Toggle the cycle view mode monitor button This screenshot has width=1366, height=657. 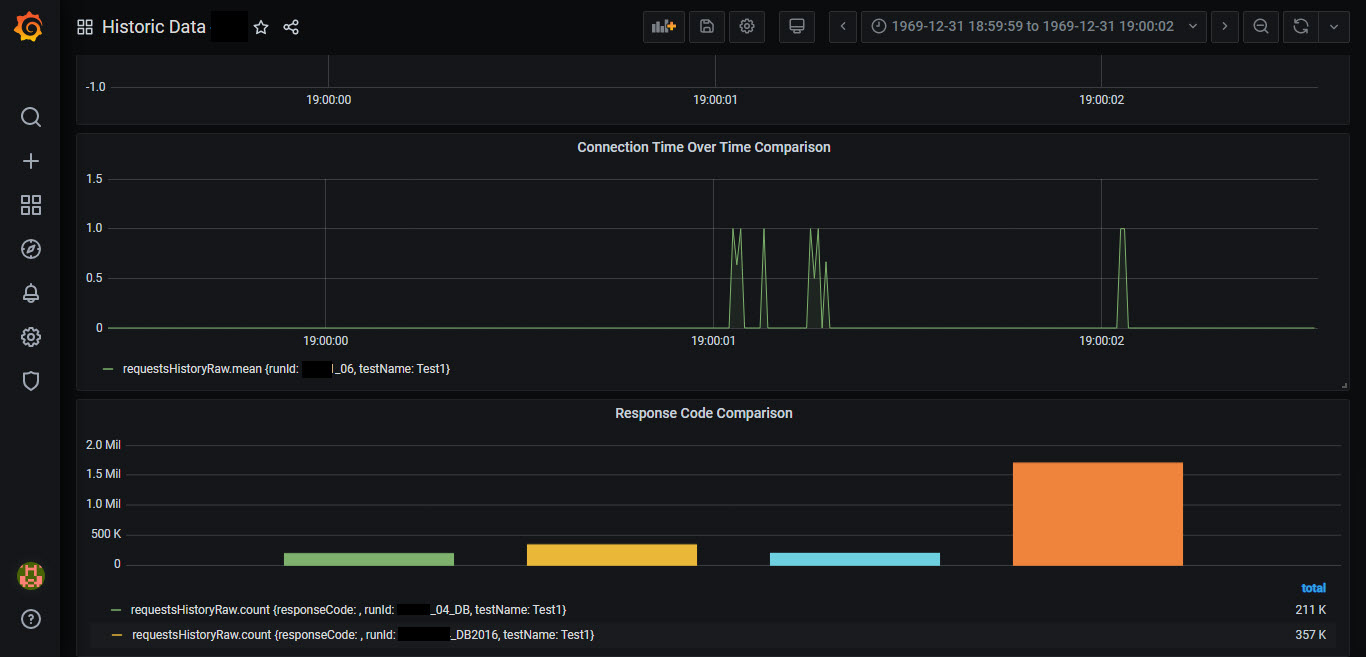point(797,27)
